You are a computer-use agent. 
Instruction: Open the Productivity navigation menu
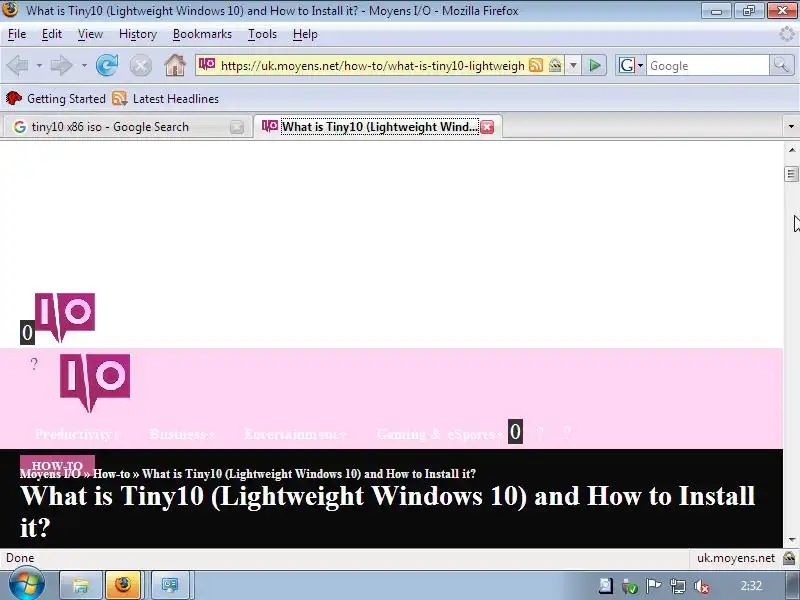point(77,435)
